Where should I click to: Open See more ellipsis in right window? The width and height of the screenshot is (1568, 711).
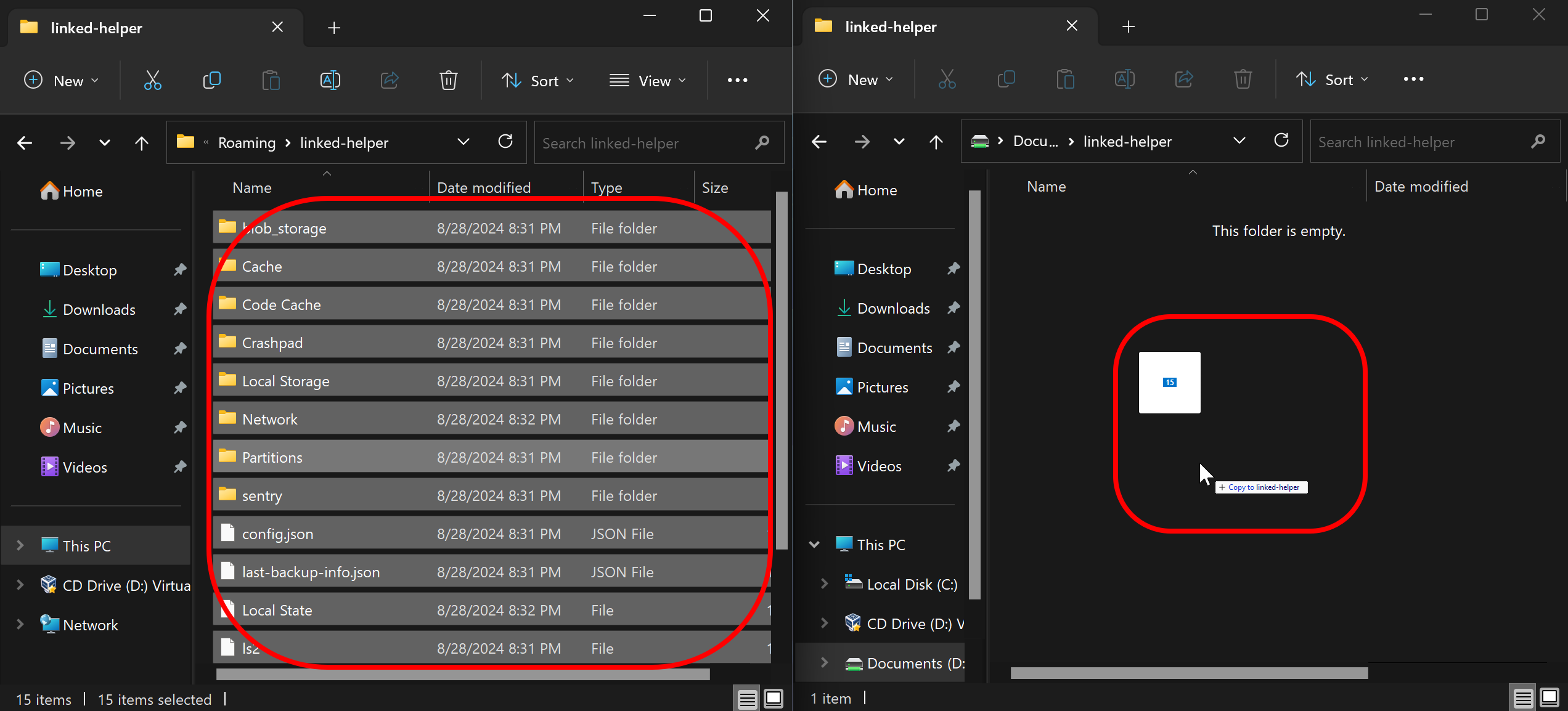click(x=1413, y=79)
